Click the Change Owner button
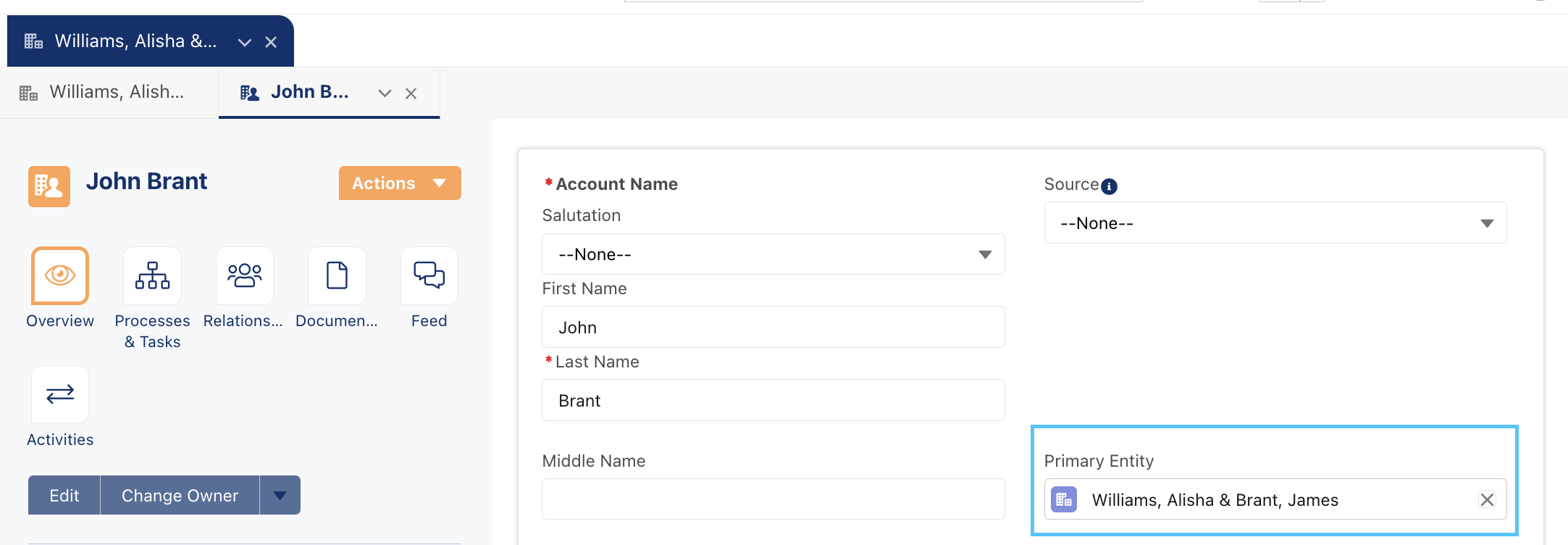This screenshot has height=545, width=1568. click(x=180, y=496)
